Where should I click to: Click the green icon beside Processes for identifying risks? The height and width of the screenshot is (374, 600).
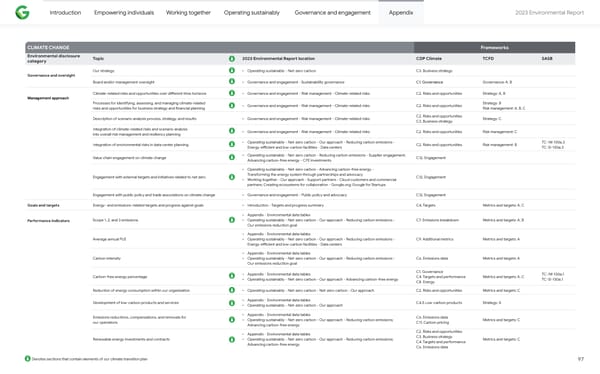pyautogui.click(x=232, y=105)
